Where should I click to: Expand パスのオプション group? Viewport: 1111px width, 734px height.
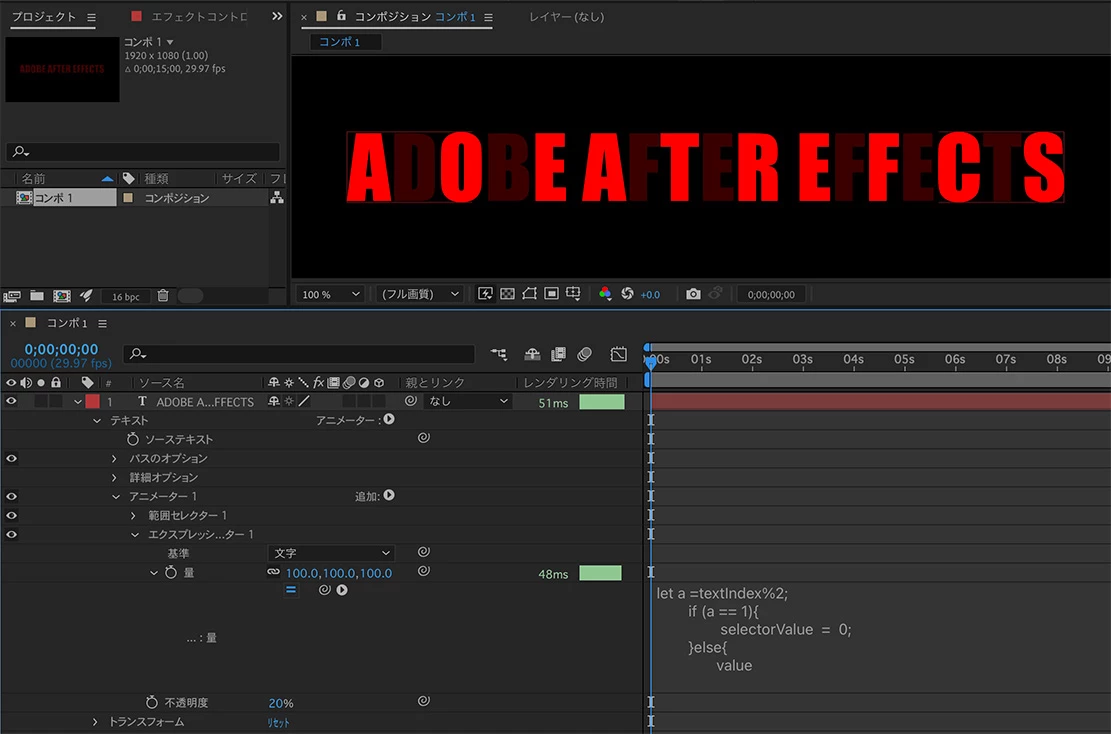115,459
